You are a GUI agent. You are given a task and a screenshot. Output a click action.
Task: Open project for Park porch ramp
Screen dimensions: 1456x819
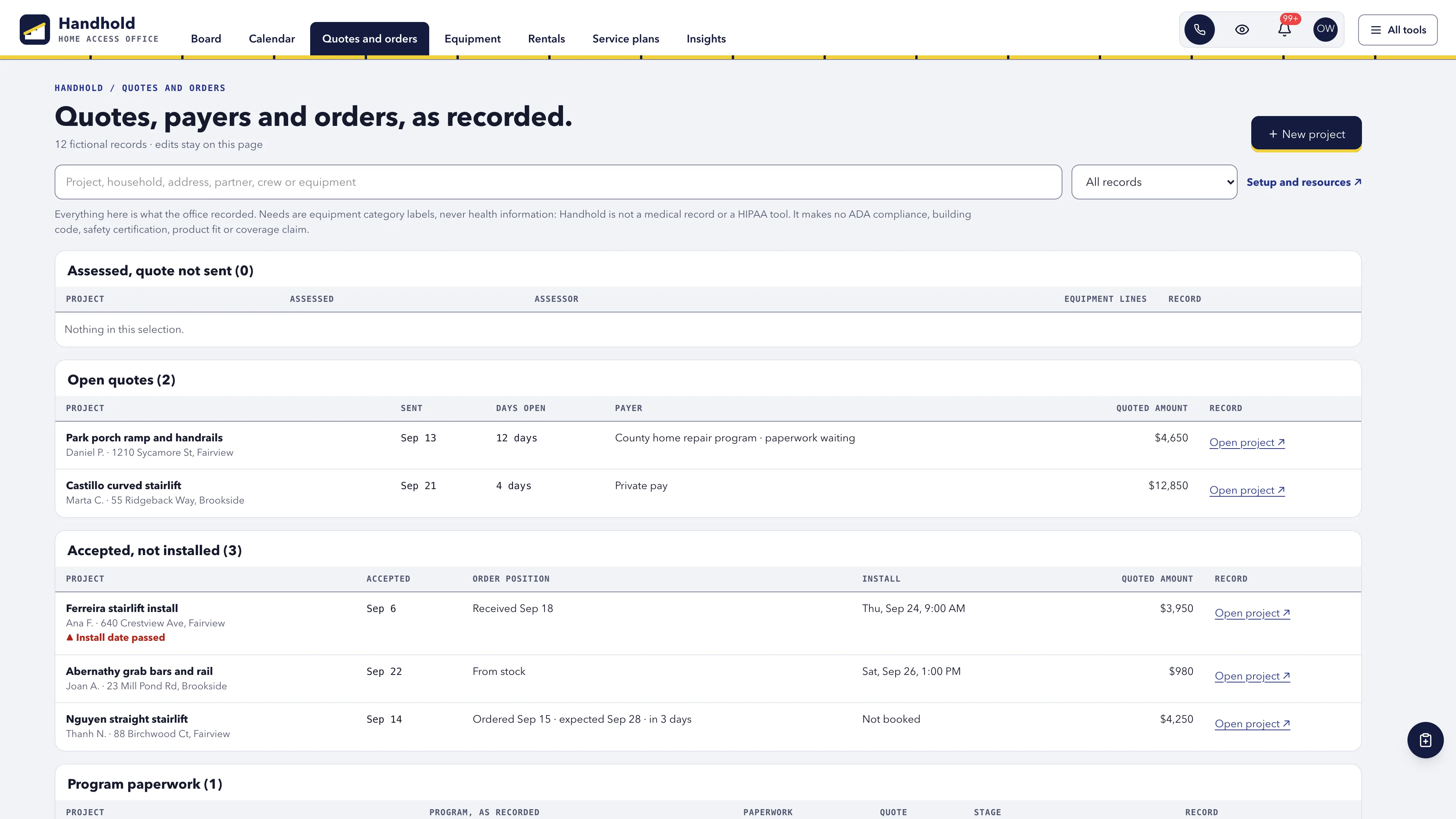pos(1247,442)
